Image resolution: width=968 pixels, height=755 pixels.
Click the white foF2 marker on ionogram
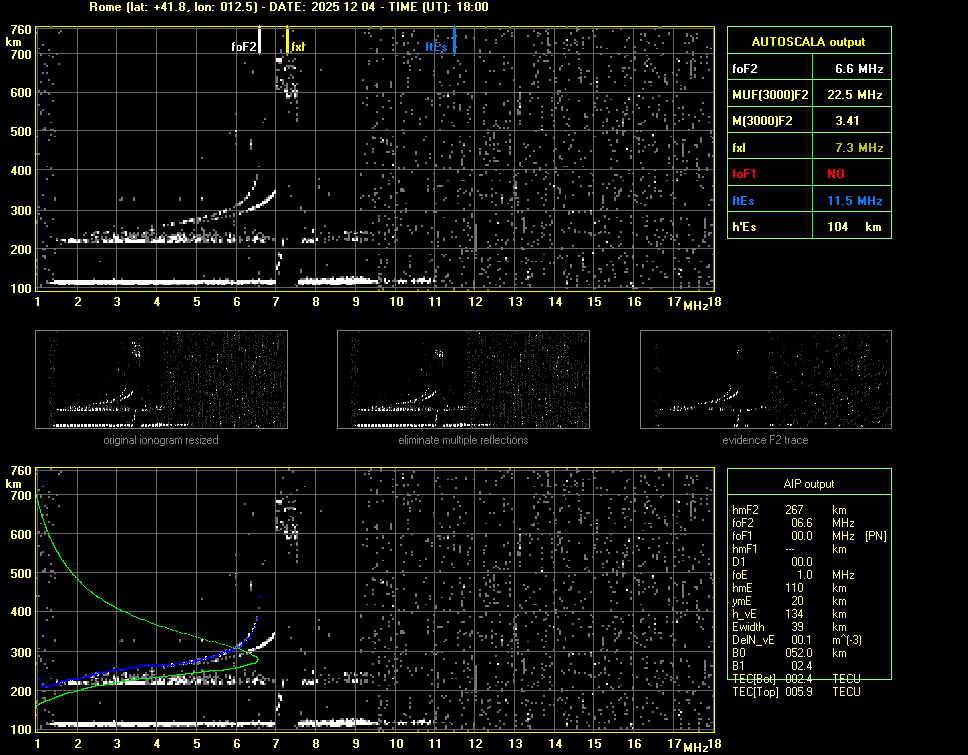tap(260, 40)
